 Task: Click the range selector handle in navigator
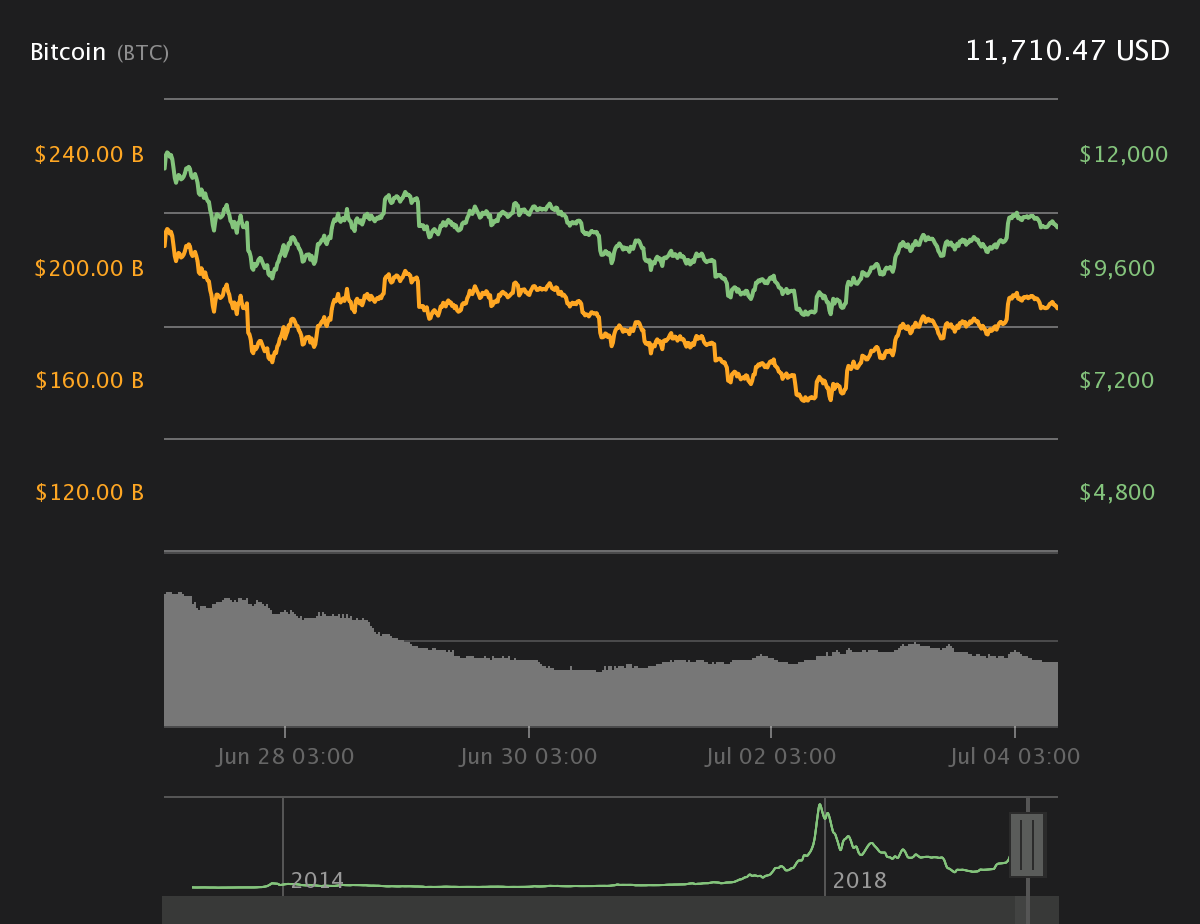[1027, 845]
